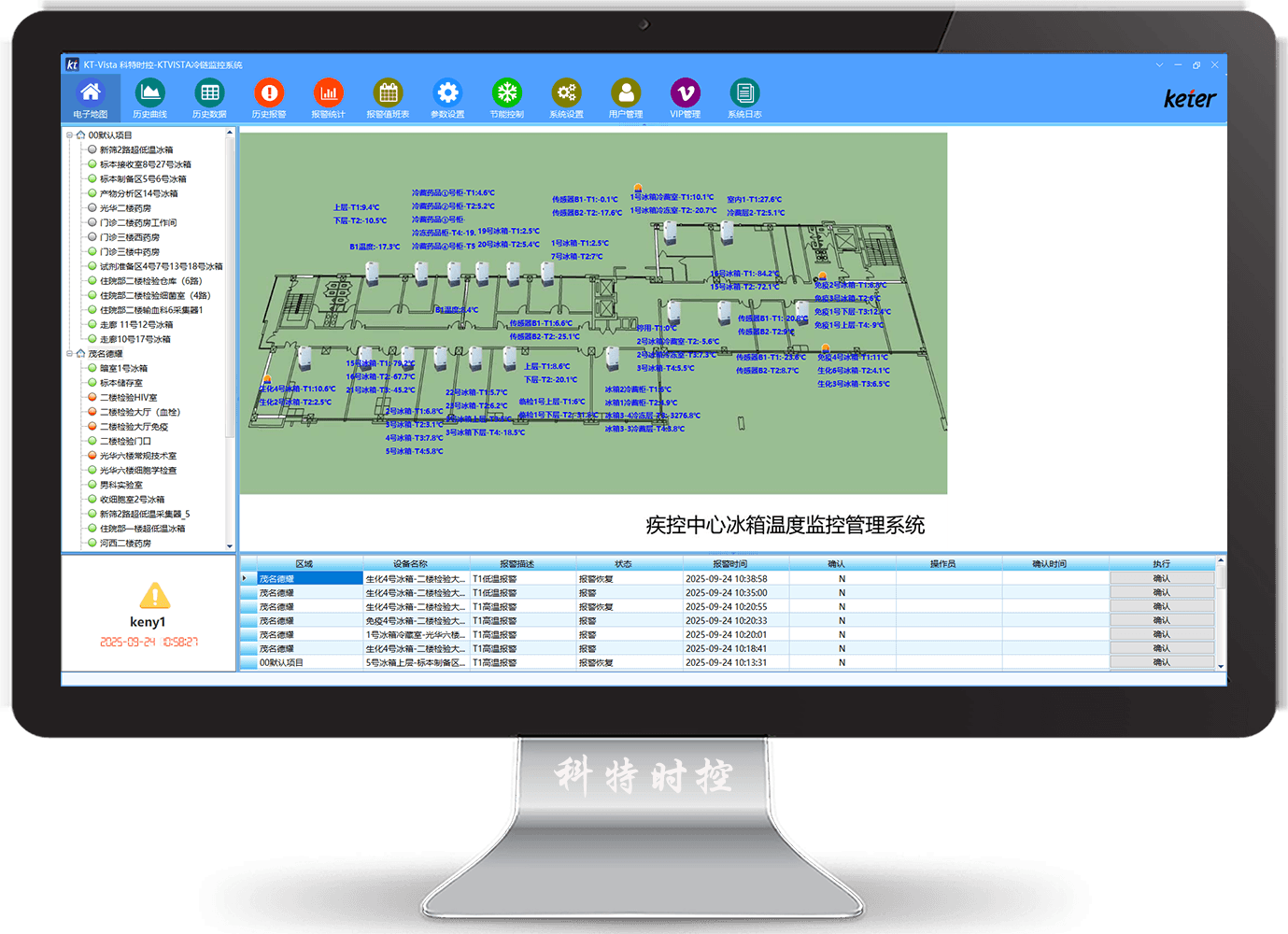Click the yellow warning triangle above keny1

click(154, 595)
